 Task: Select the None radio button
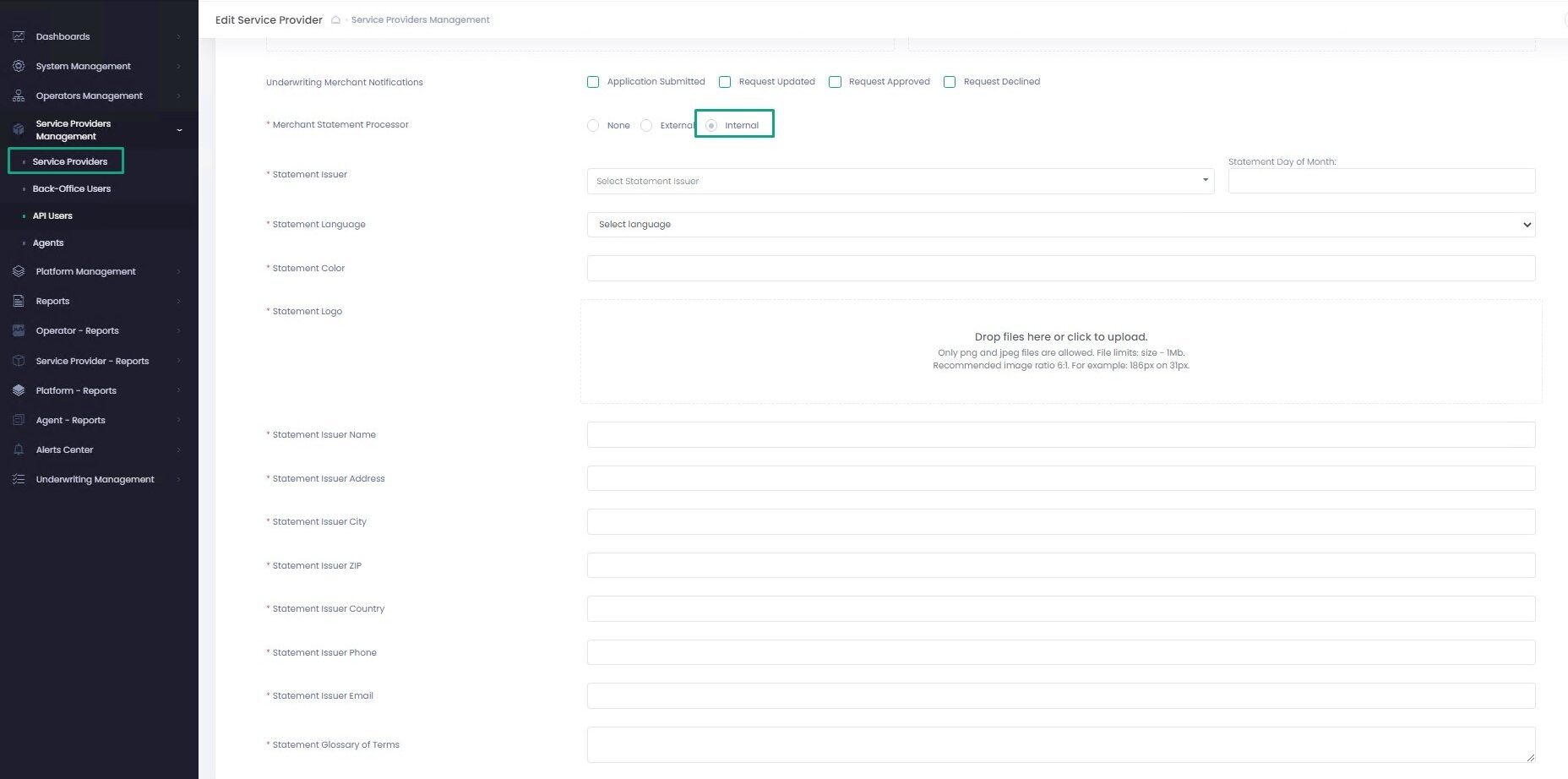click(x=593, y=125)
